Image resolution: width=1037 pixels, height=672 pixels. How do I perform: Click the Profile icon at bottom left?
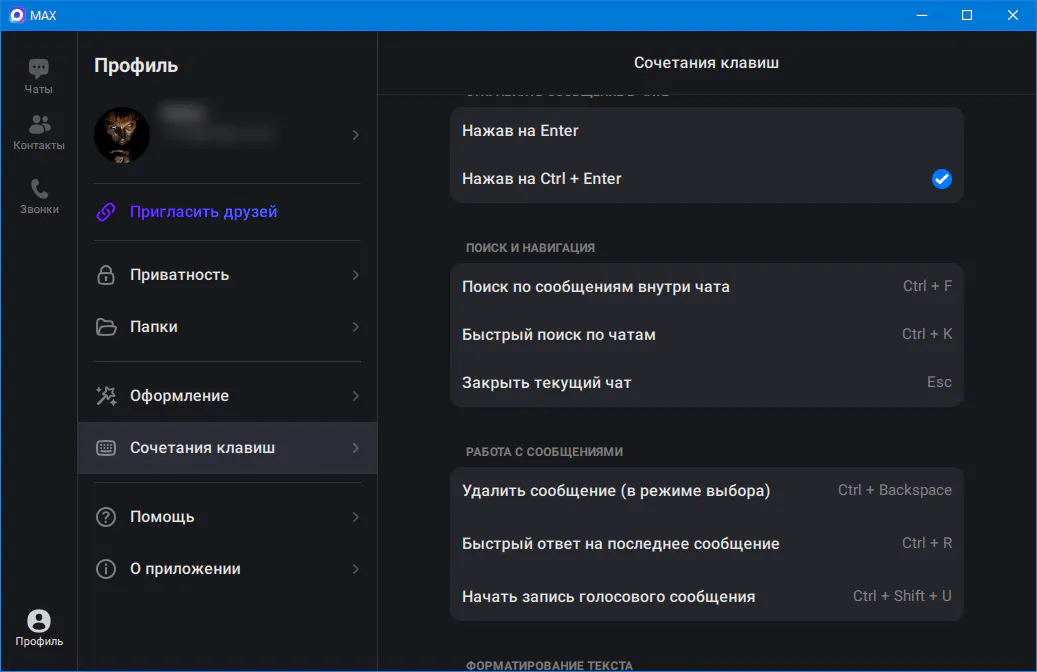[x=39, y=621]
